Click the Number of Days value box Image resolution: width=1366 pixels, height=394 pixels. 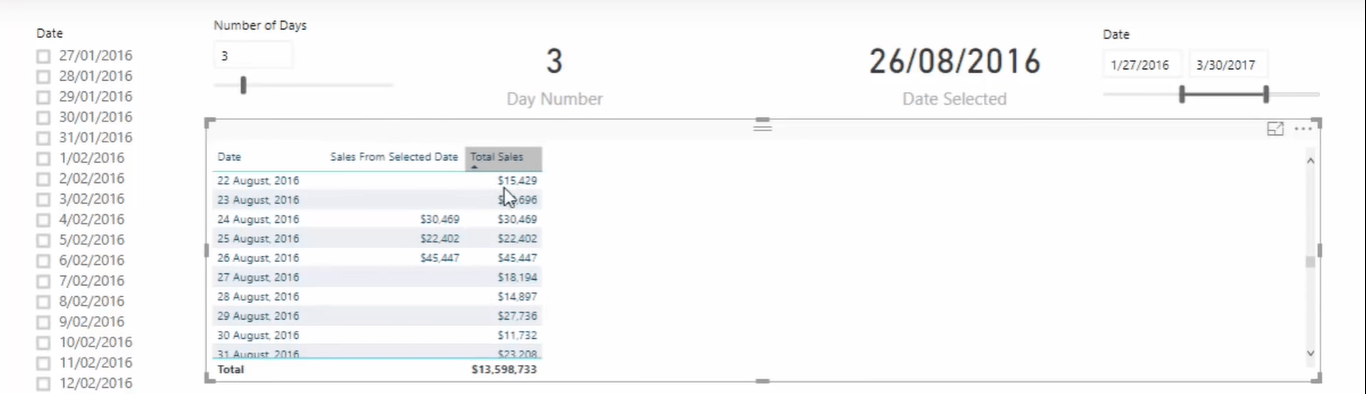[253, 56]
